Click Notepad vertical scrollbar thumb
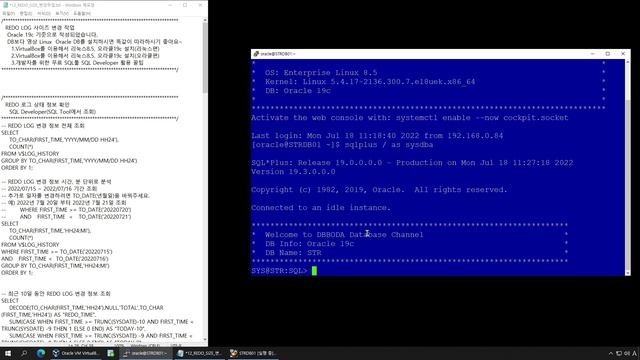This screenshot has width=640, height=360. click(x=205, y=57)
